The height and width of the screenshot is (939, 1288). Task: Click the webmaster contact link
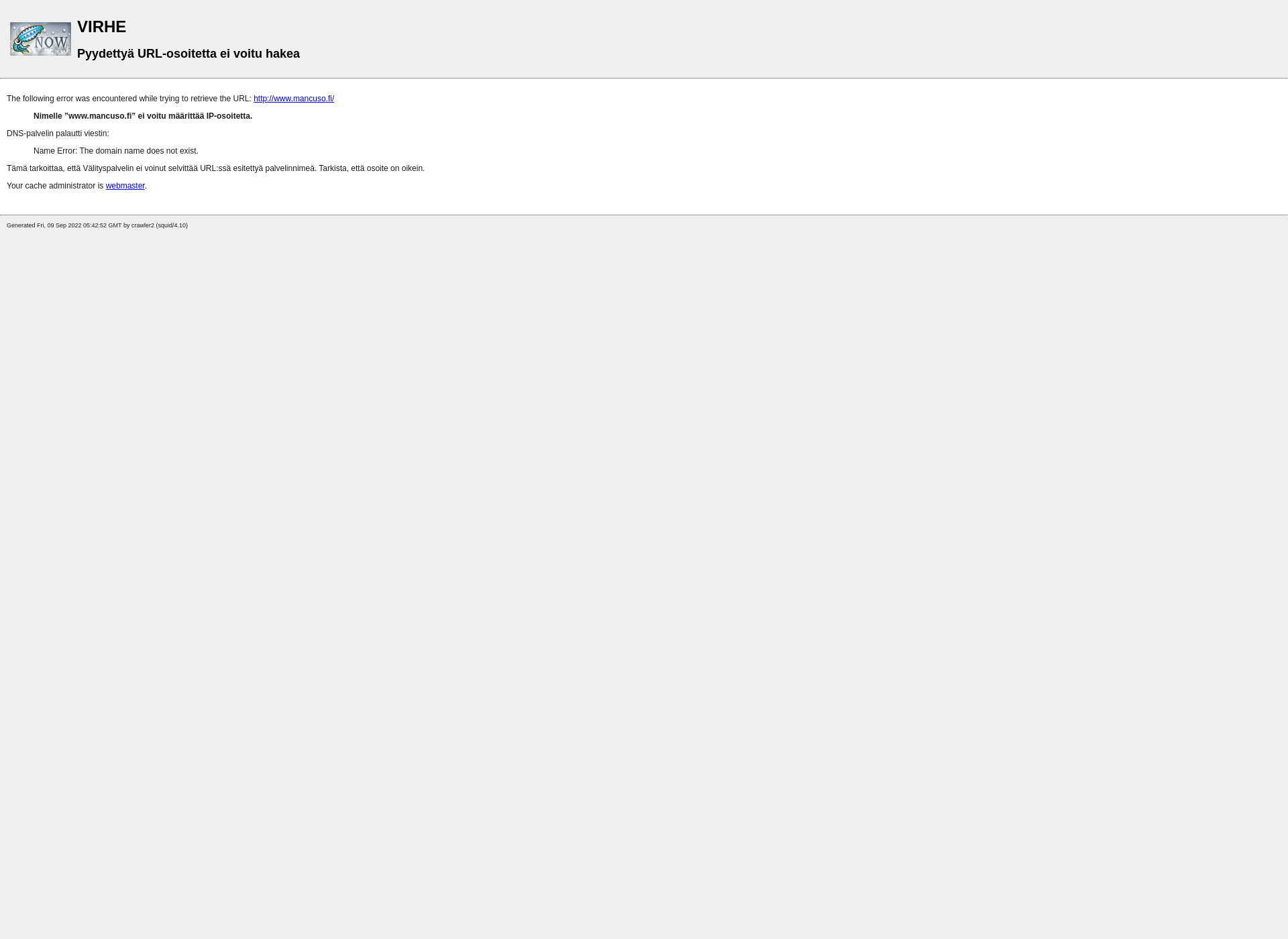(x=125, y=185)
